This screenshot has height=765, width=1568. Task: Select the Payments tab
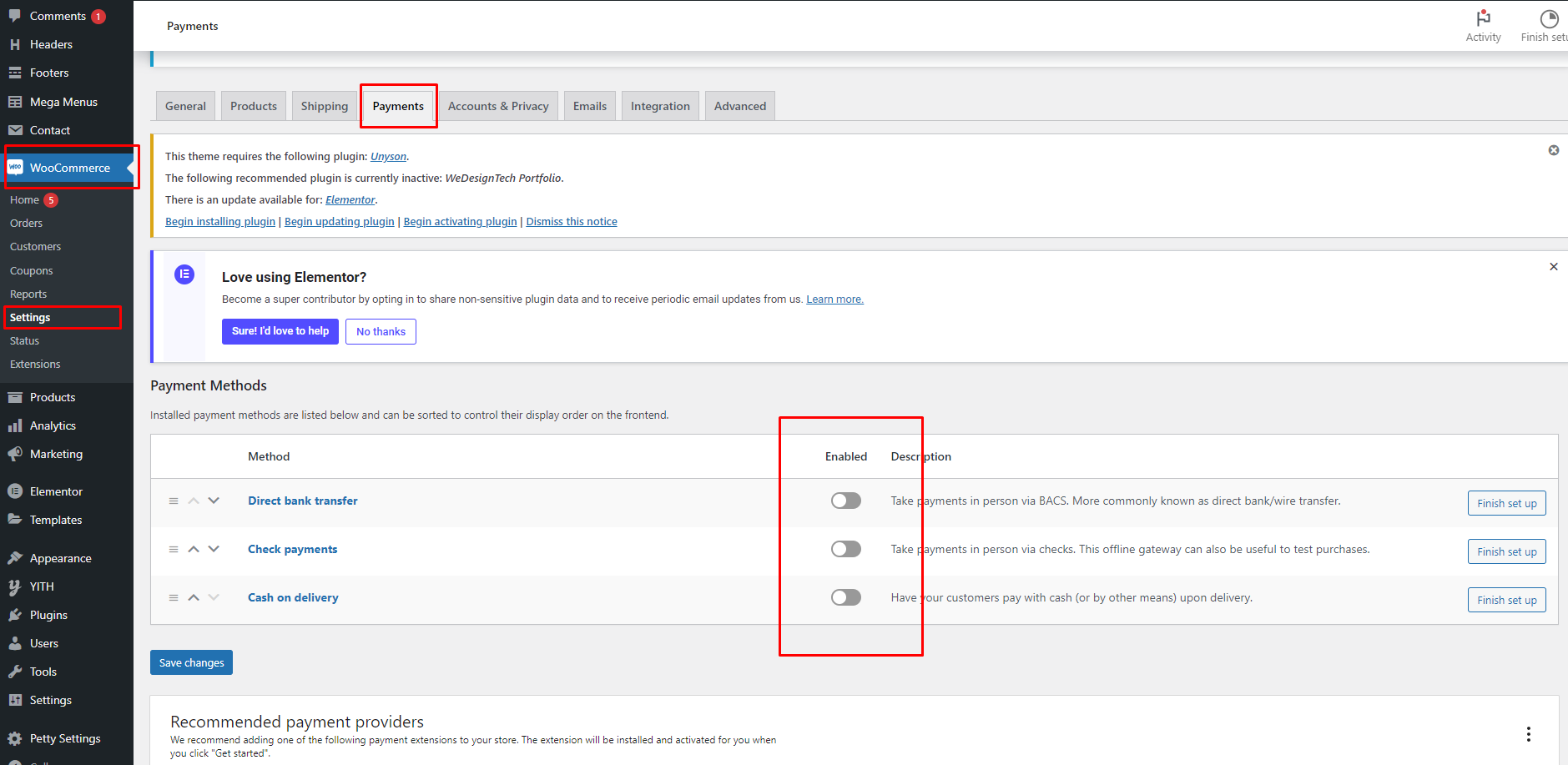tap(398, 106)
